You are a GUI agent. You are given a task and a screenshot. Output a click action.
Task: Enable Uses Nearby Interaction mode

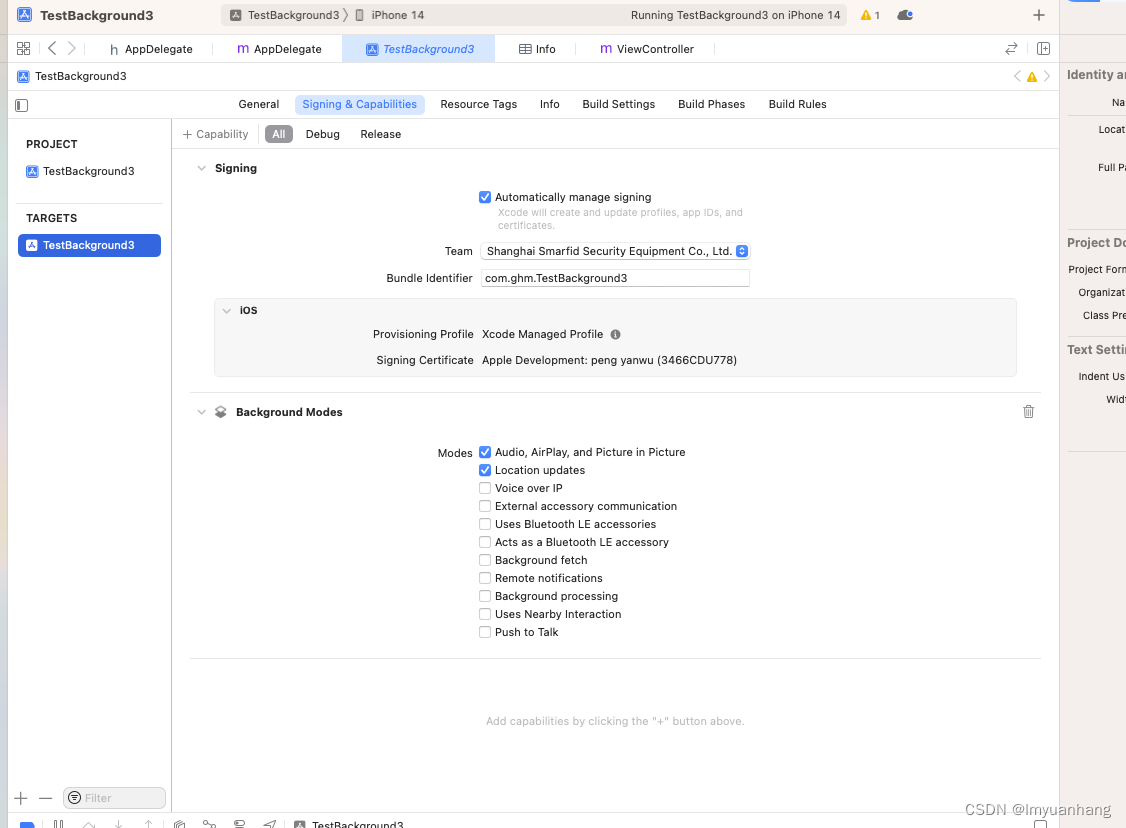[x=485, y=613]
